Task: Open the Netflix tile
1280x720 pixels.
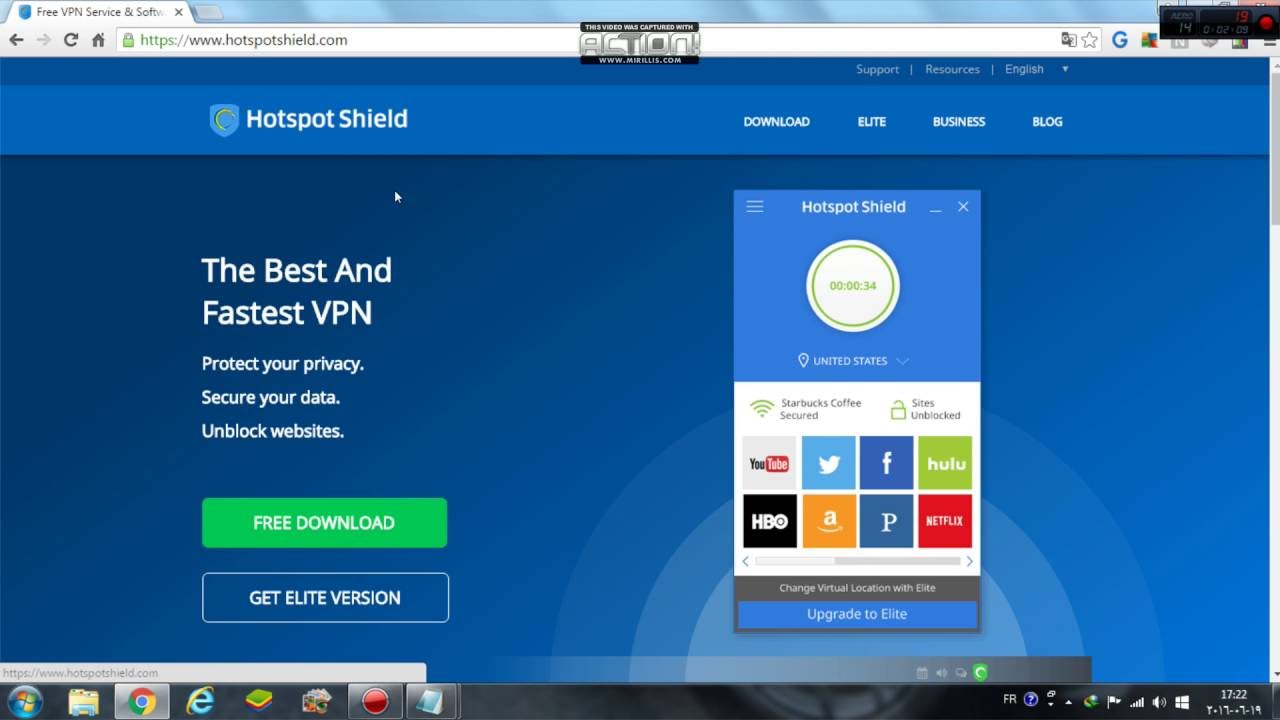Action: (x=945, y=521)
